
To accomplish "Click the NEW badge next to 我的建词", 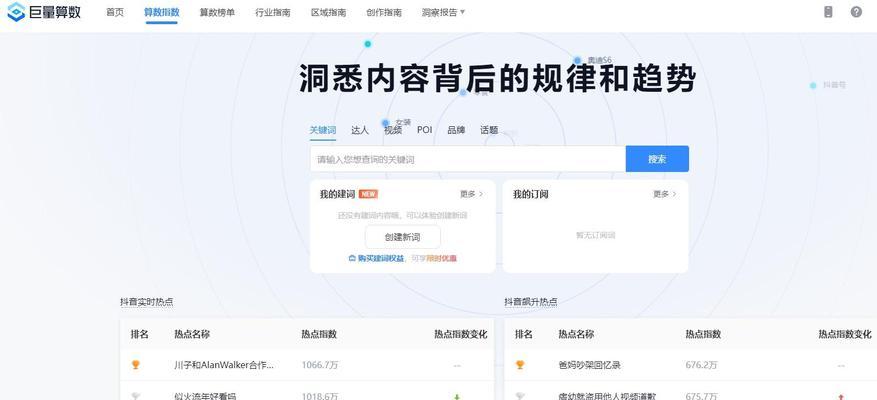I will [x=369, y=194].
